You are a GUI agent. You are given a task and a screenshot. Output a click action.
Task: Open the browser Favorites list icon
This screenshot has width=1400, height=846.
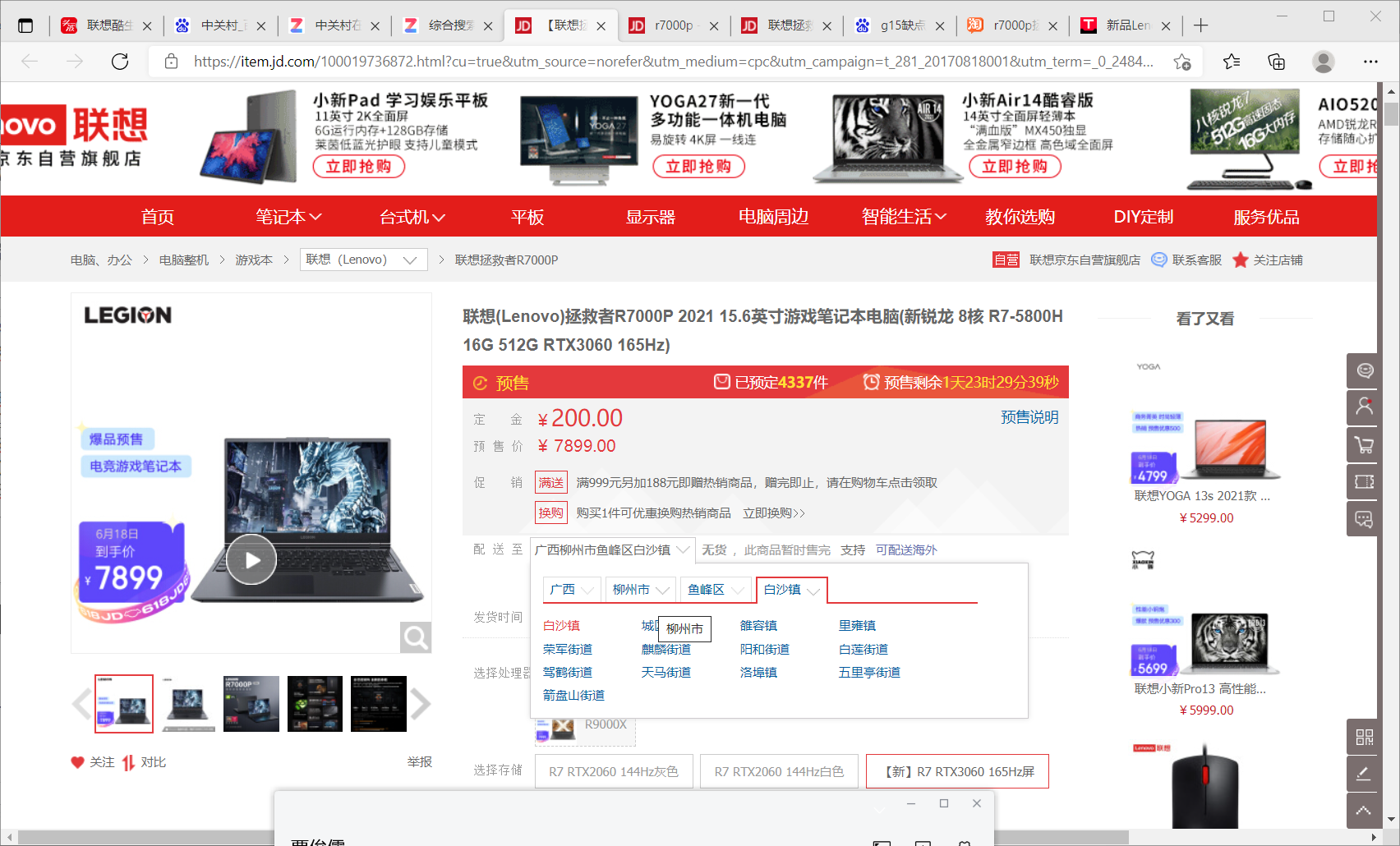(x=1232, y=62)
